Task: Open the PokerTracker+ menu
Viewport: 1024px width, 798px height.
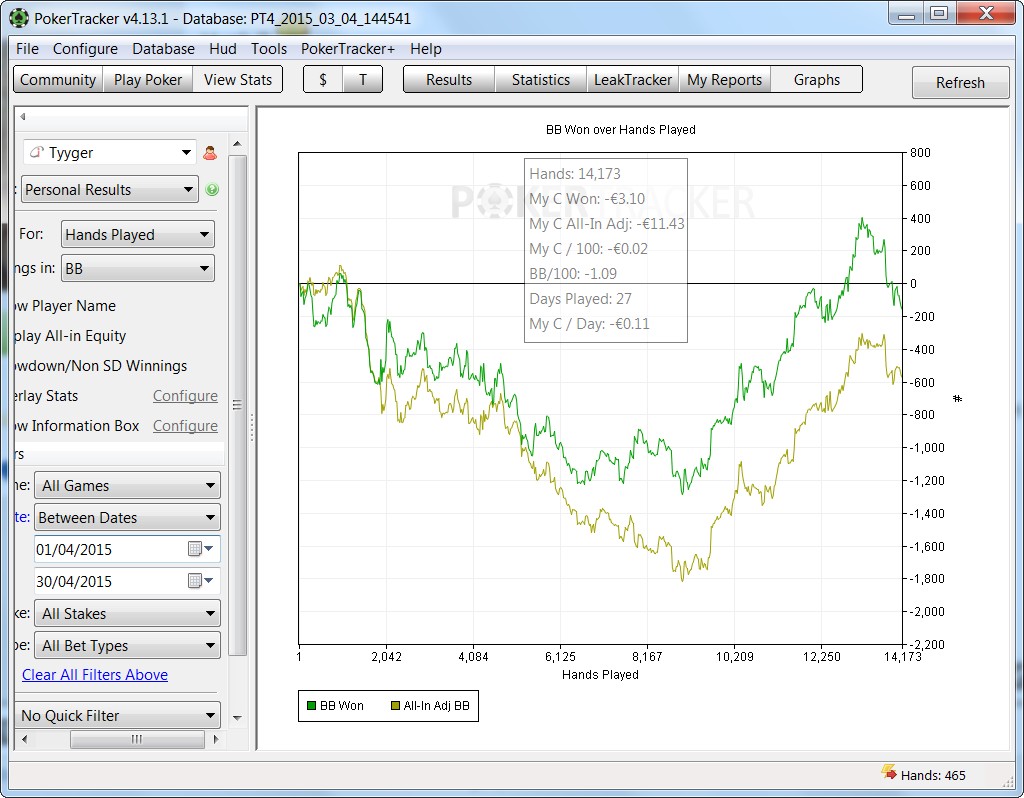Action: (347, 49)
